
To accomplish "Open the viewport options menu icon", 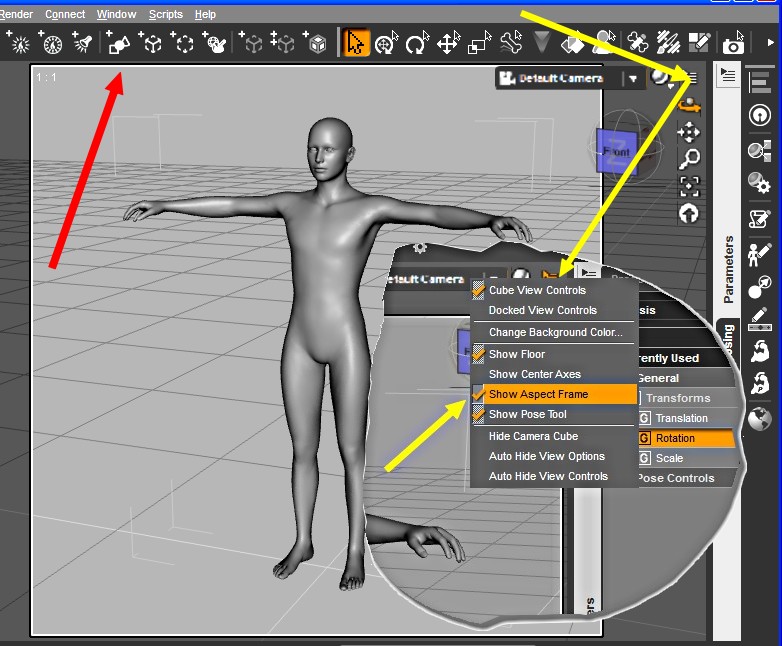I will point(692,78).
